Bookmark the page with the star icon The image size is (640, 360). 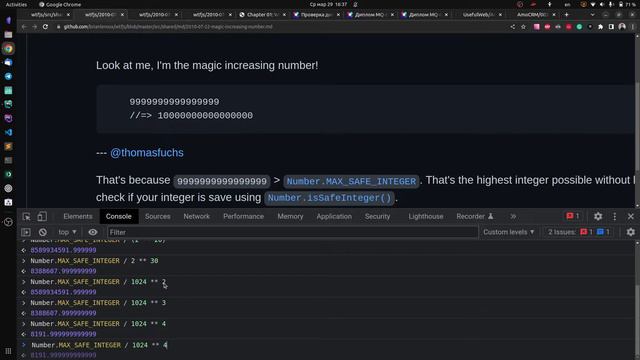[x=523, y=27]
